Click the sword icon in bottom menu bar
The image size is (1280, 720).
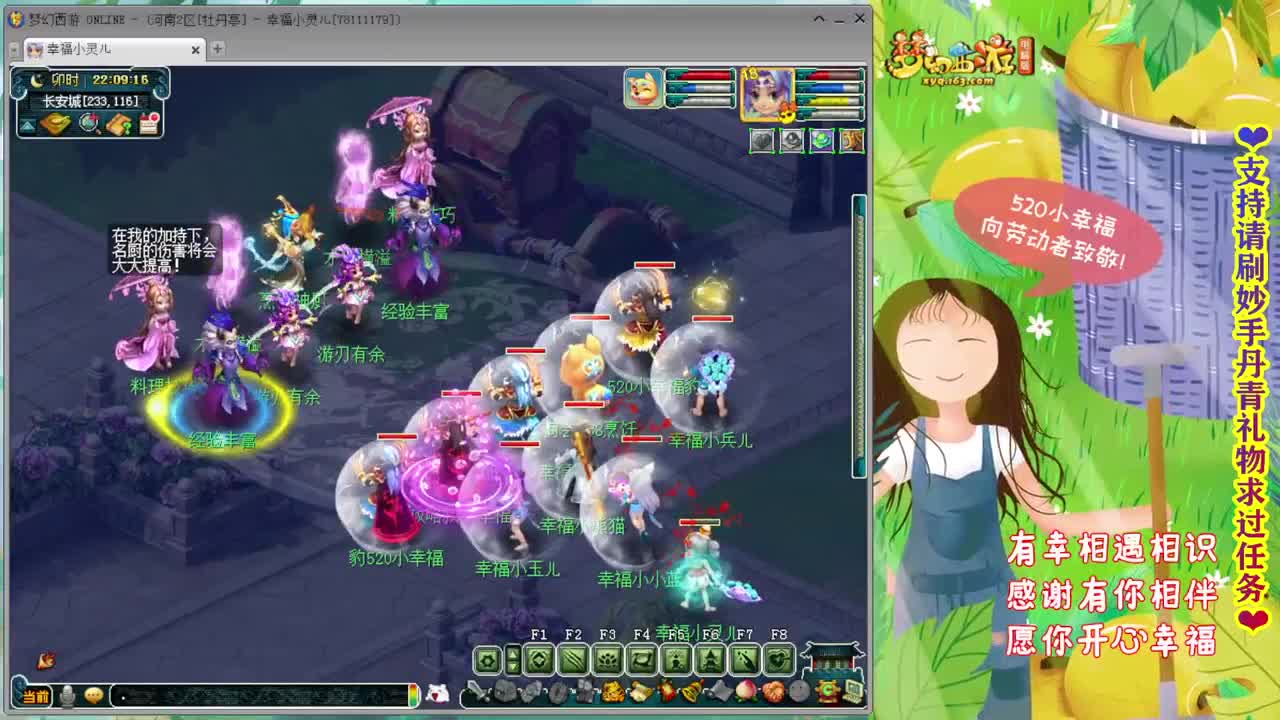point(478,692)
